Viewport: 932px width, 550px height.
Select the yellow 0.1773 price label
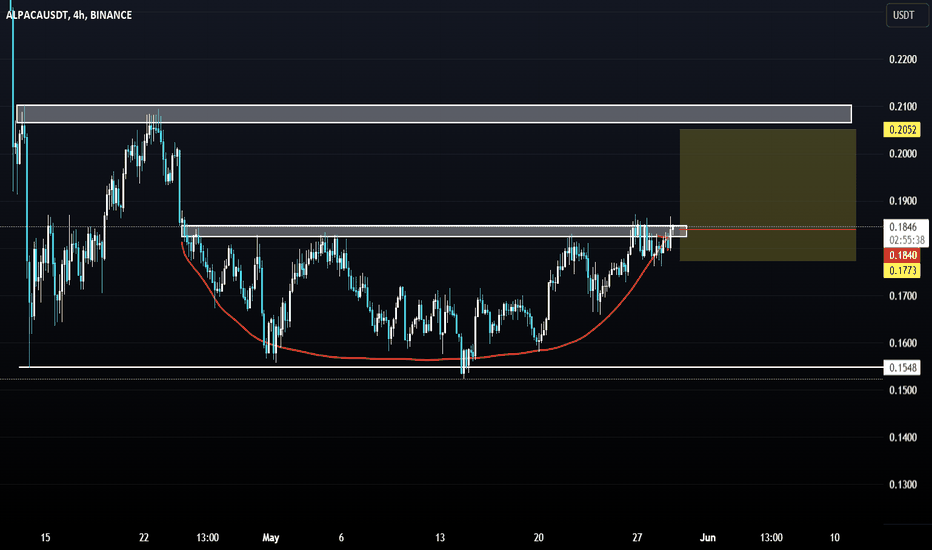click(902, 271)
